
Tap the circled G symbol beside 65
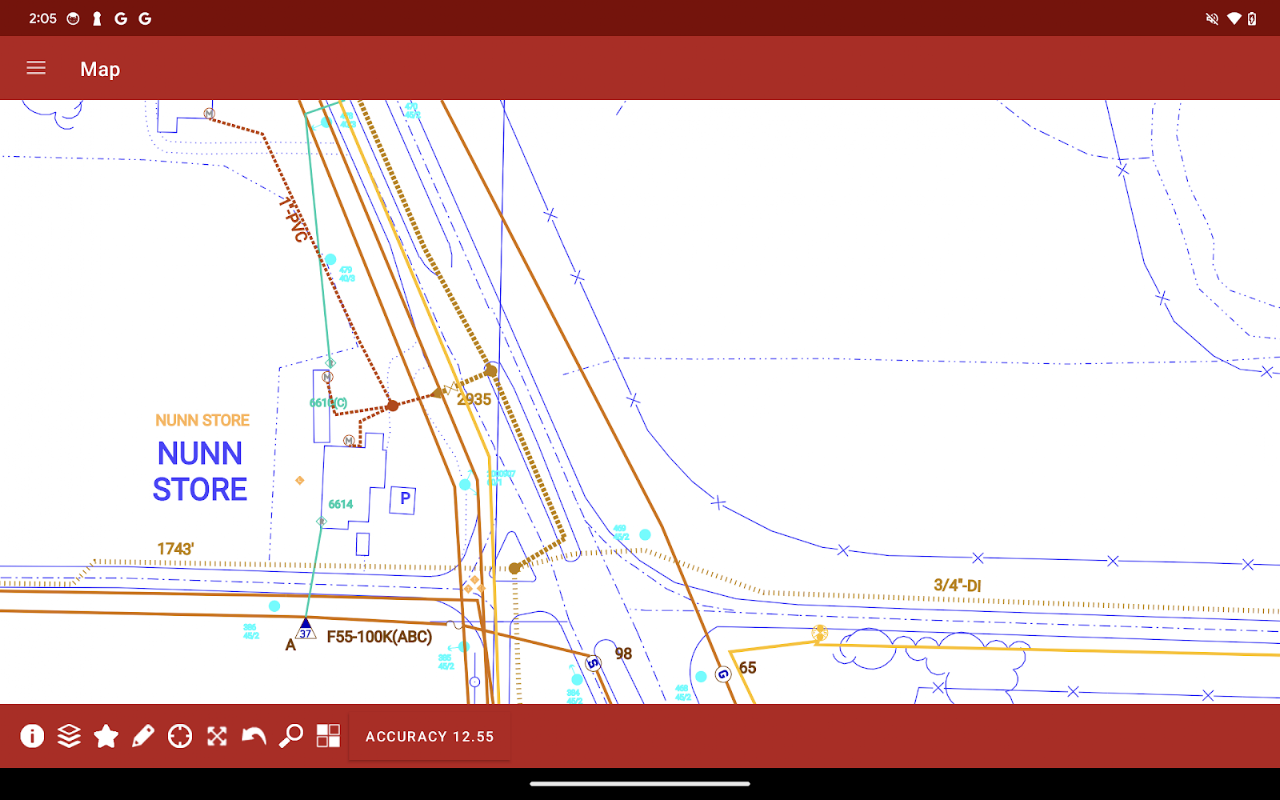(723, 674)
